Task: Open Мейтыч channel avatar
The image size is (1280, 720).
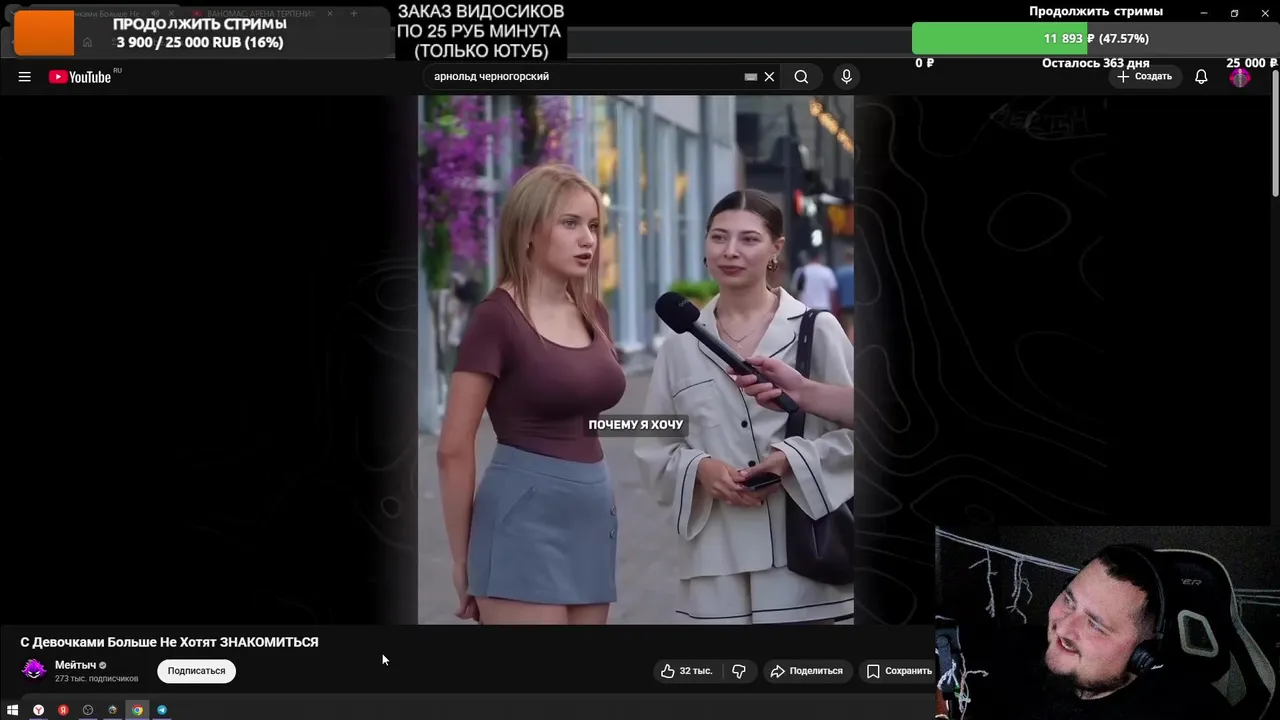Action: click(x=34, y=670)
